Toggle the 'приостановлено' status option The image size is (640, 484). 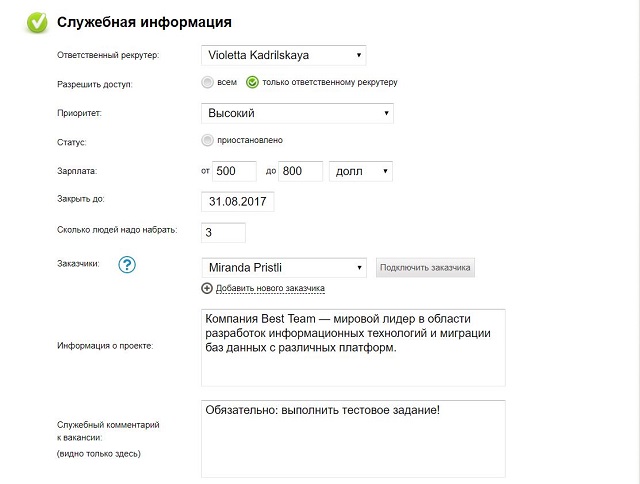point(207,140)
